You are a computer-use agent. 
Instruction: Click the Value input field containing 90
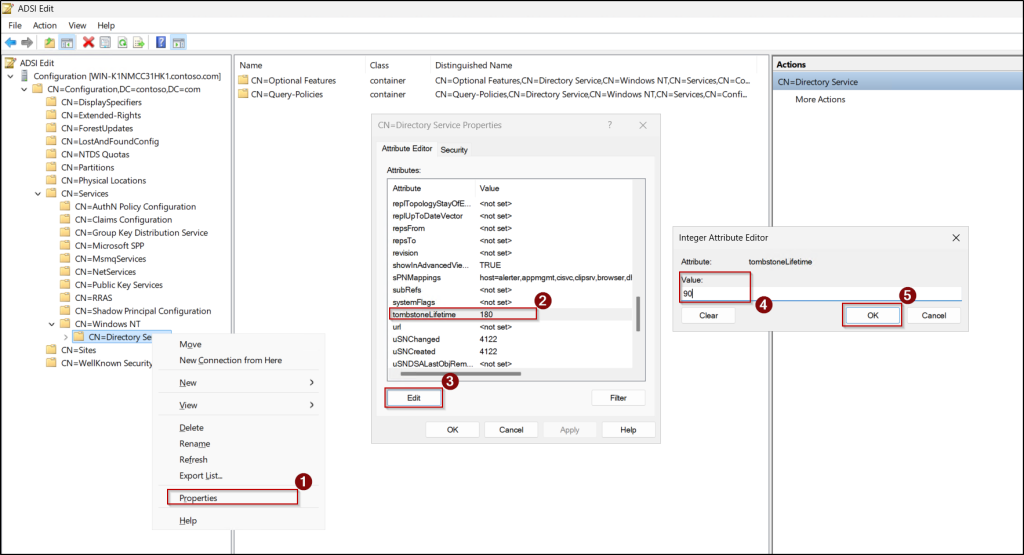tap(821, 293)
